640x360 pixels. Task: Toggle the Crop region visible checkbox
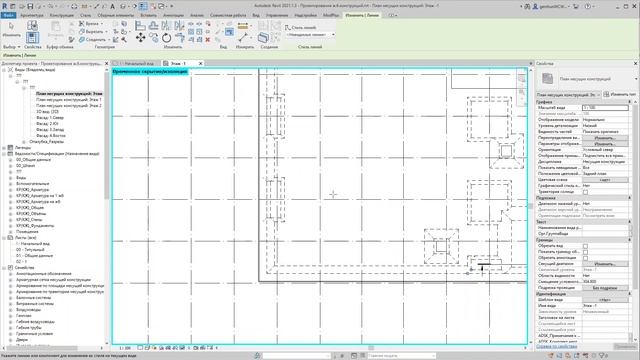click(585, 252)
